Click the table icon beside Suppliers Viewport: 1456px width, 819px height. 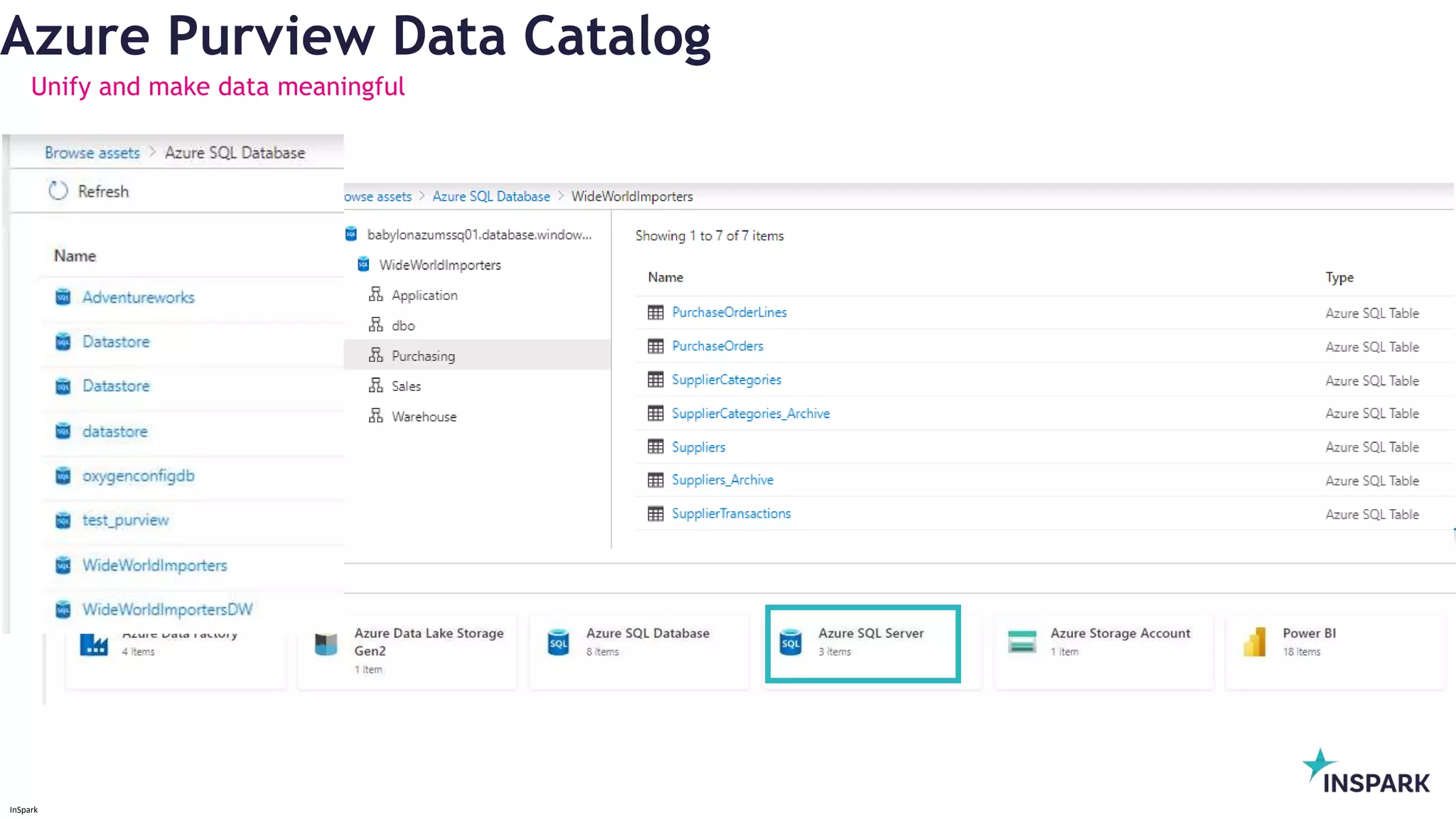point(655,446)
